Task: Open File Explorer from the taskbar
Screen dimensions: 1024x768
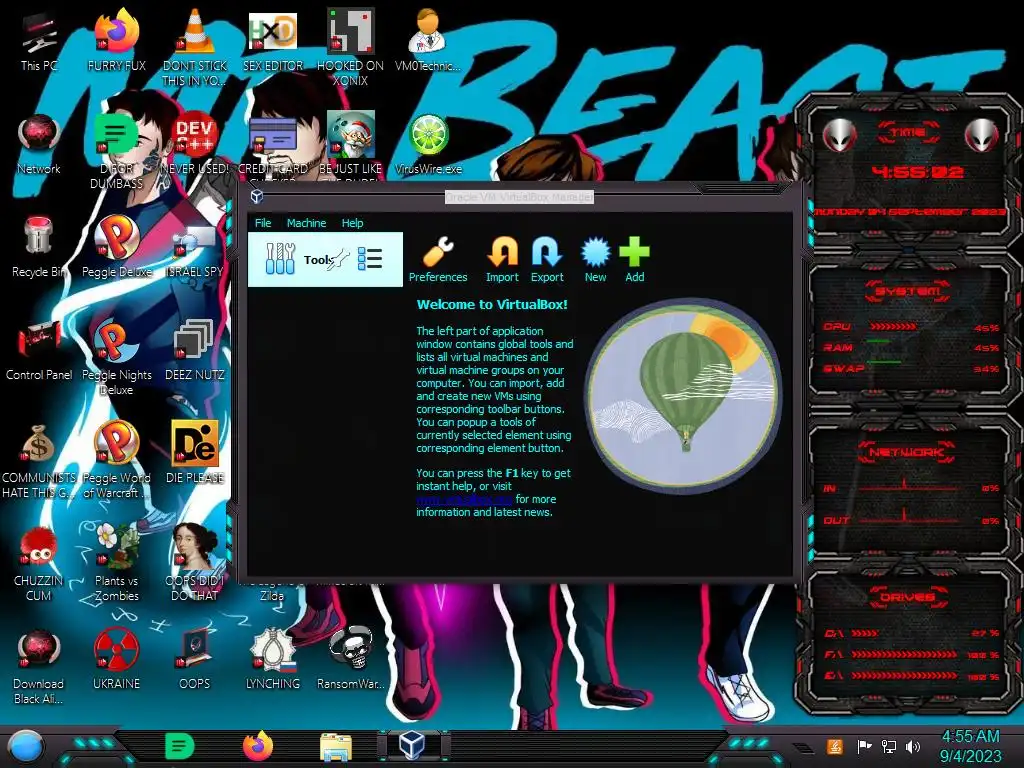Action: [336, 747]
